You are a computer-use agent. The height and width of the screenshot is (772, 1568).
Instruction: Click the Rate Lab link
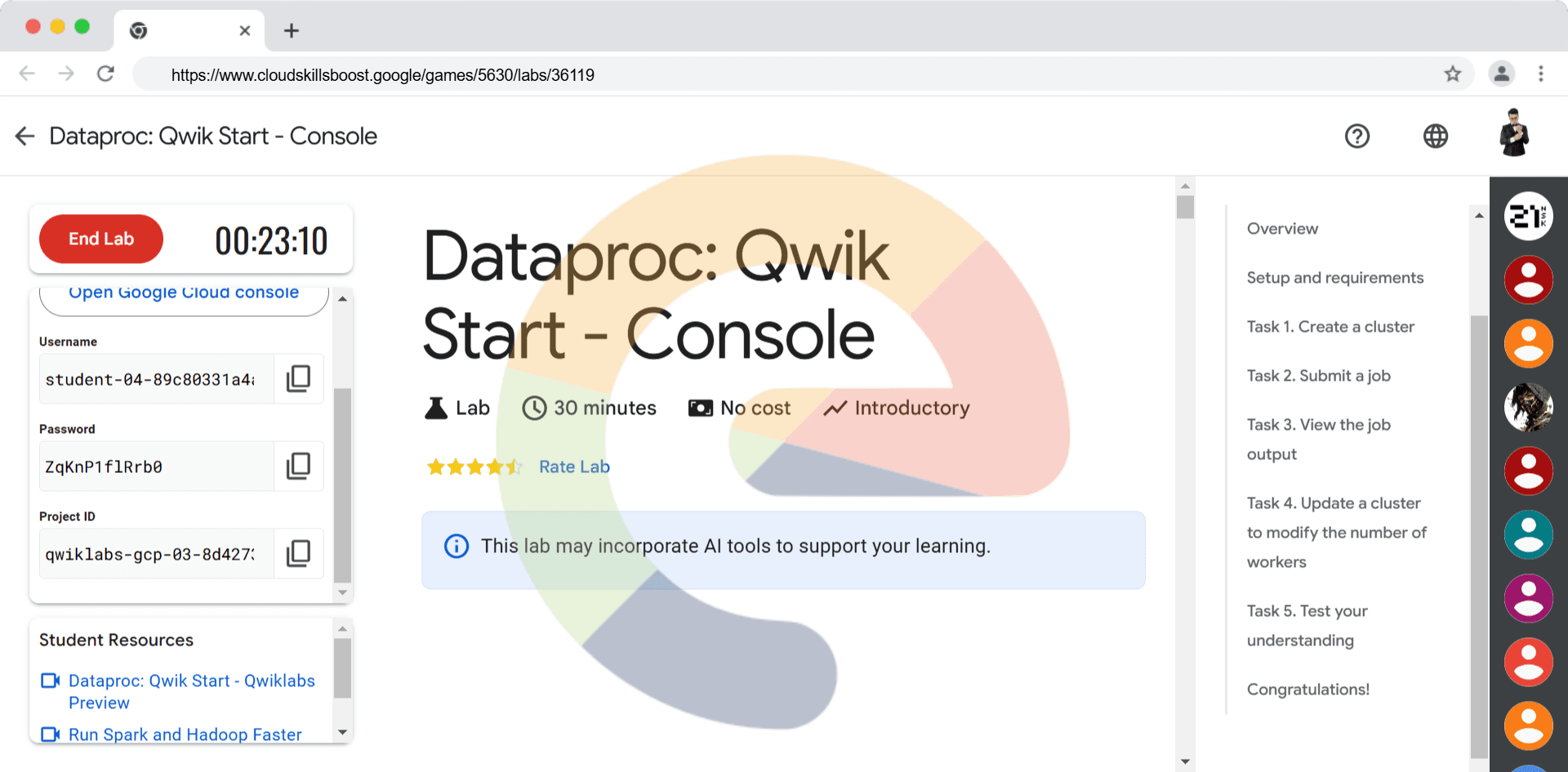574,466
